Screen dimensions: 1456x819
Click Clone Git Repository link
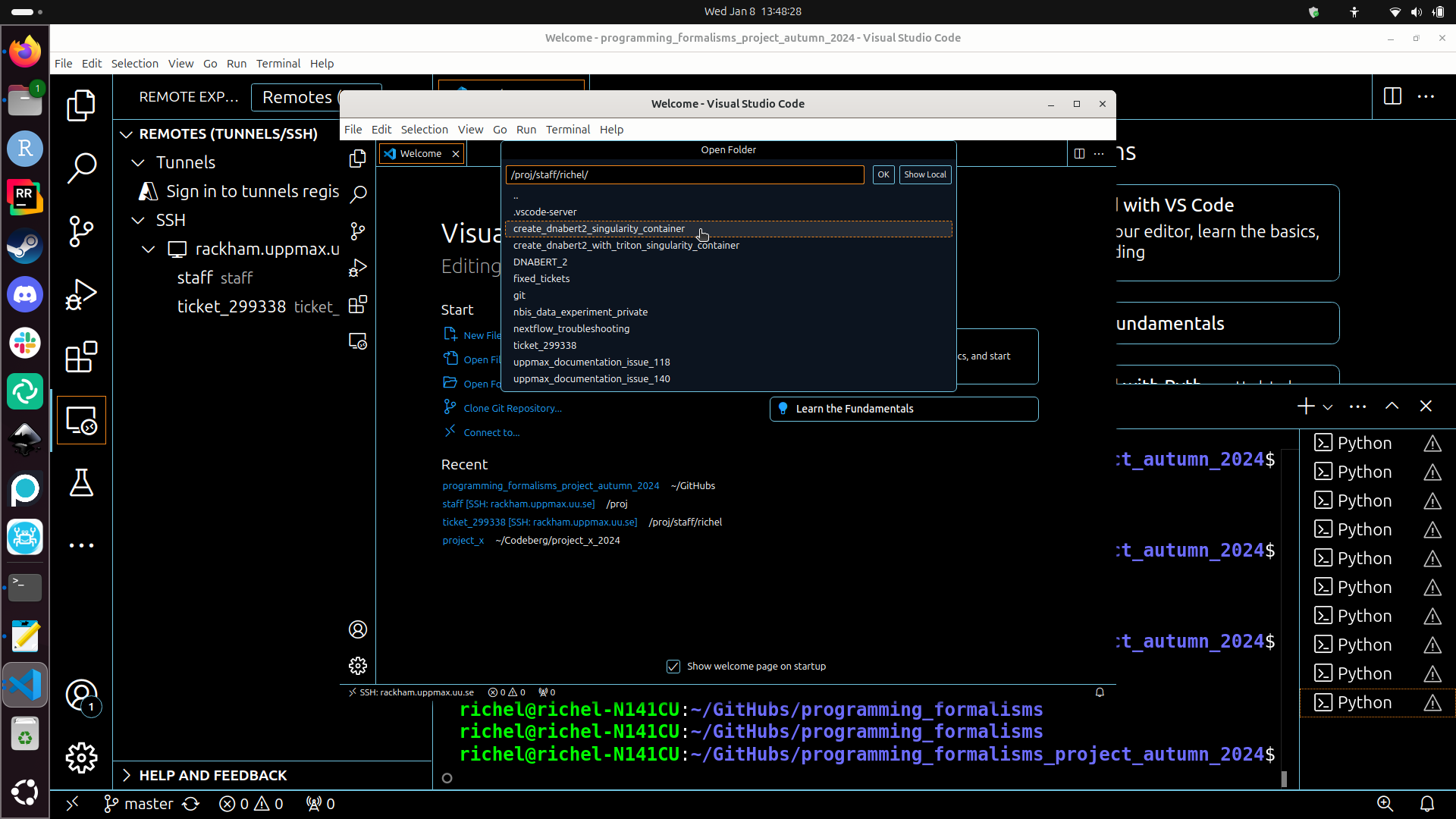(513, 408)
